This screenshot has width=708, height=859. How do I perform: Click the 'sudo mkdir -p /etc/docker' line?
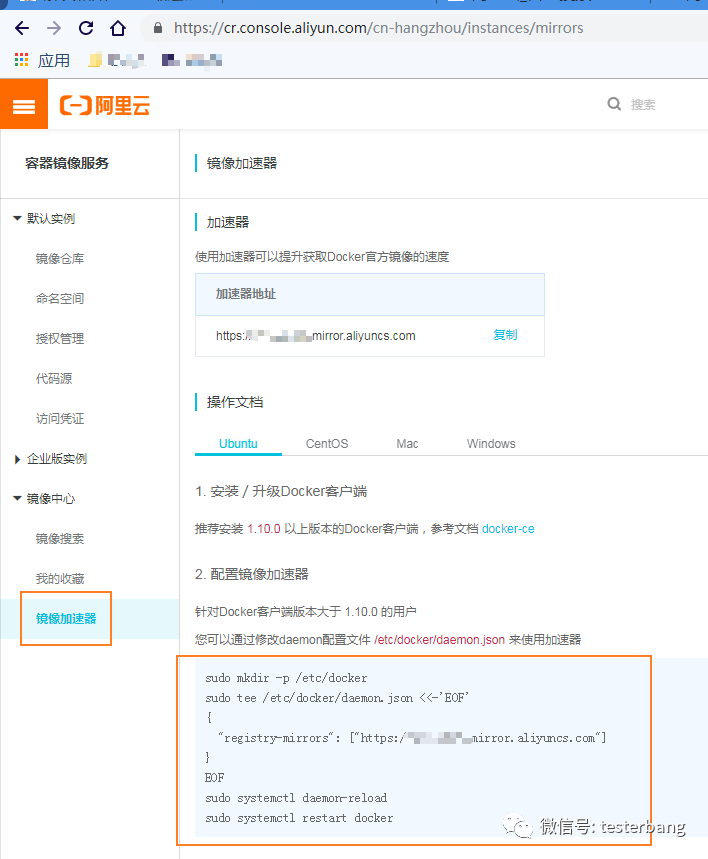click(x=286, y=678)
